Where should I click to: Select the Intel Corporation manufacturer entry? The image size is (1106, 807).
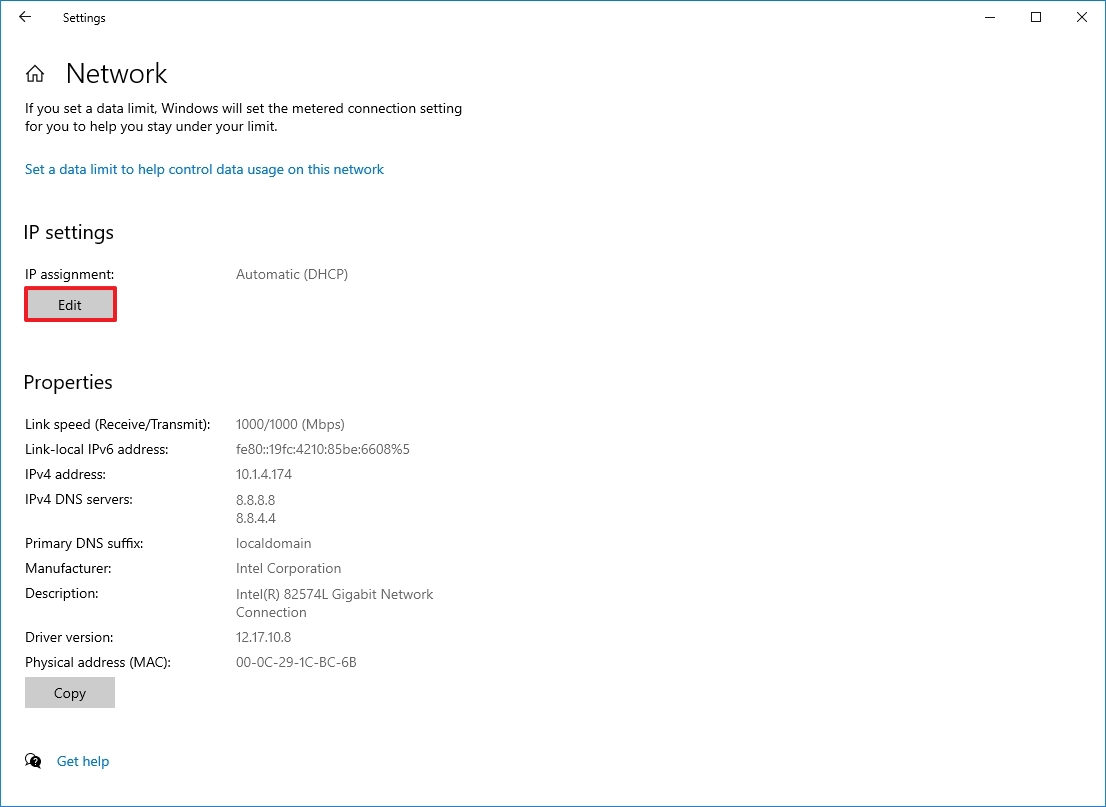pos(288,568)
